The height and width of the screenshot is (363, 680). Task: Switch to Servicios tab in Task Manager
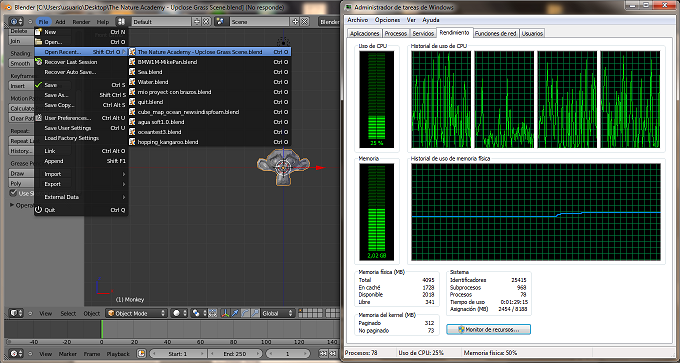click(x=423, y=33)
